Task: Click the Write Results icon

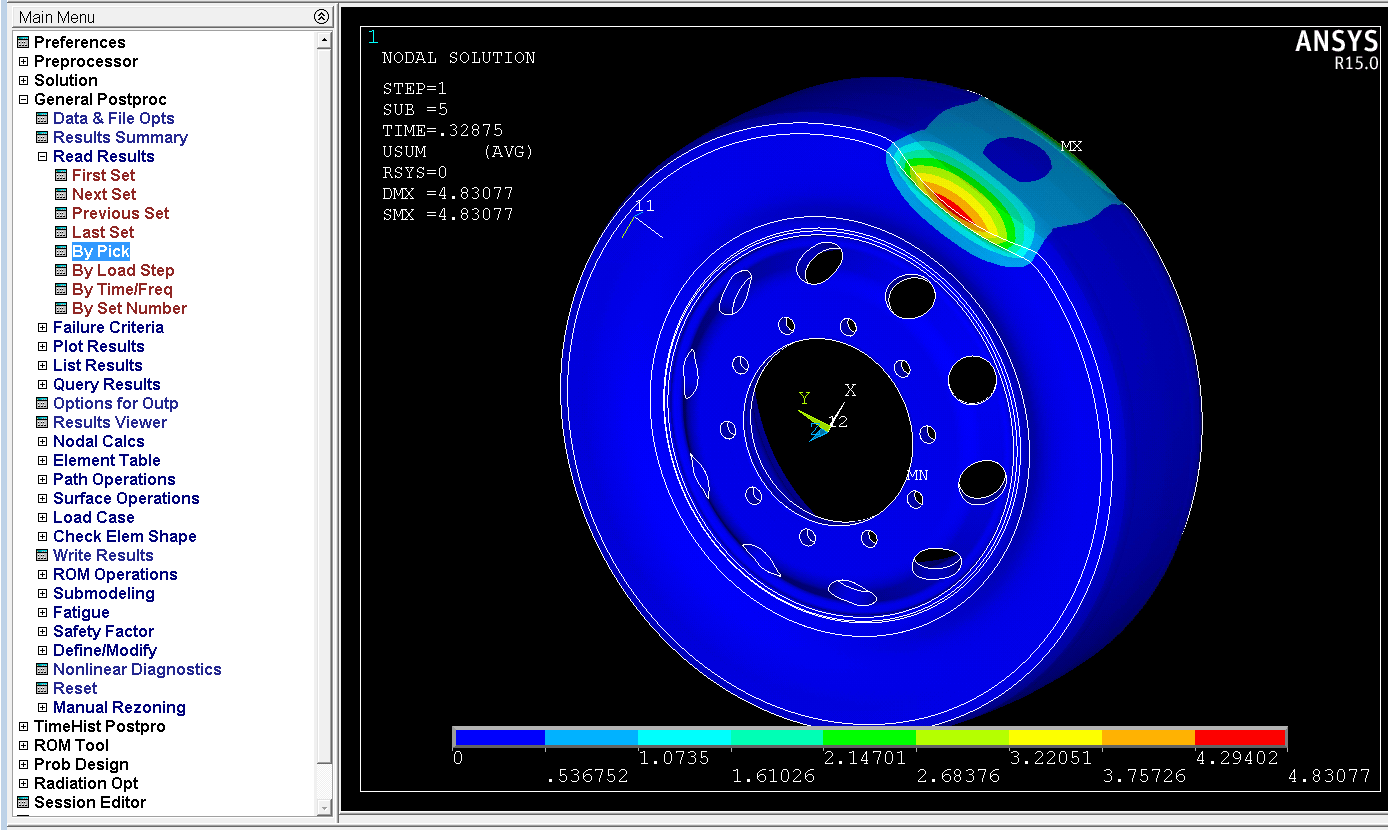Action: click(x=42, y=555)
